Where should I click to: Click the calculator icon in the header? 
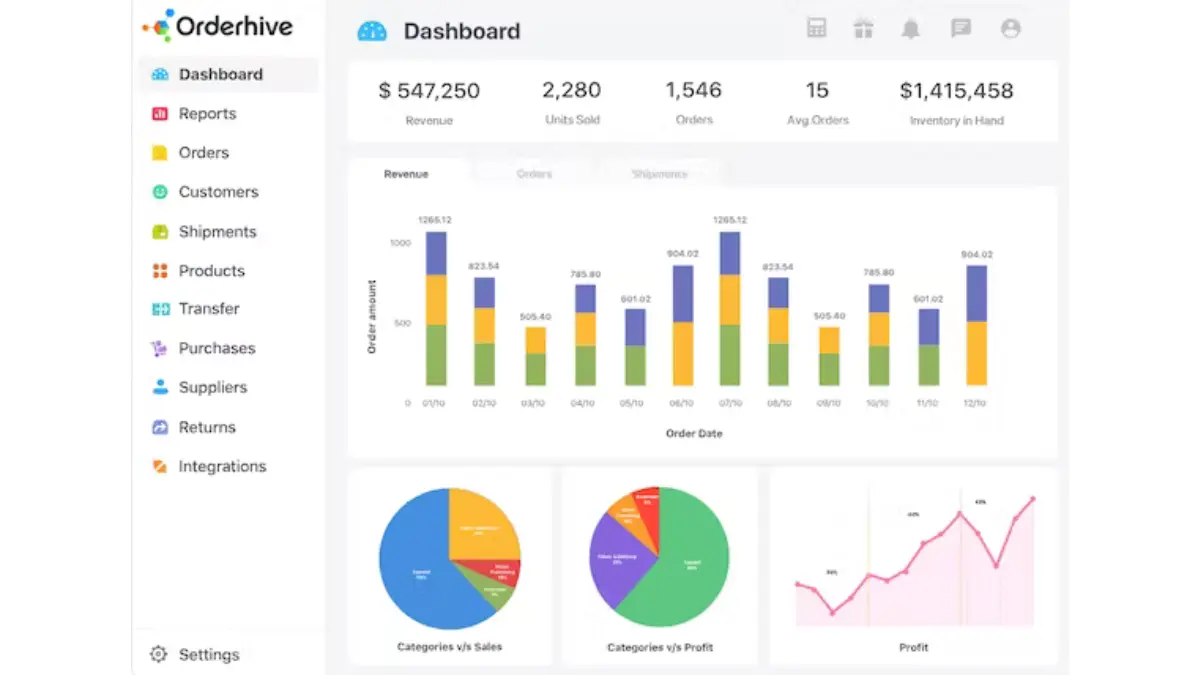coord(817,28)
